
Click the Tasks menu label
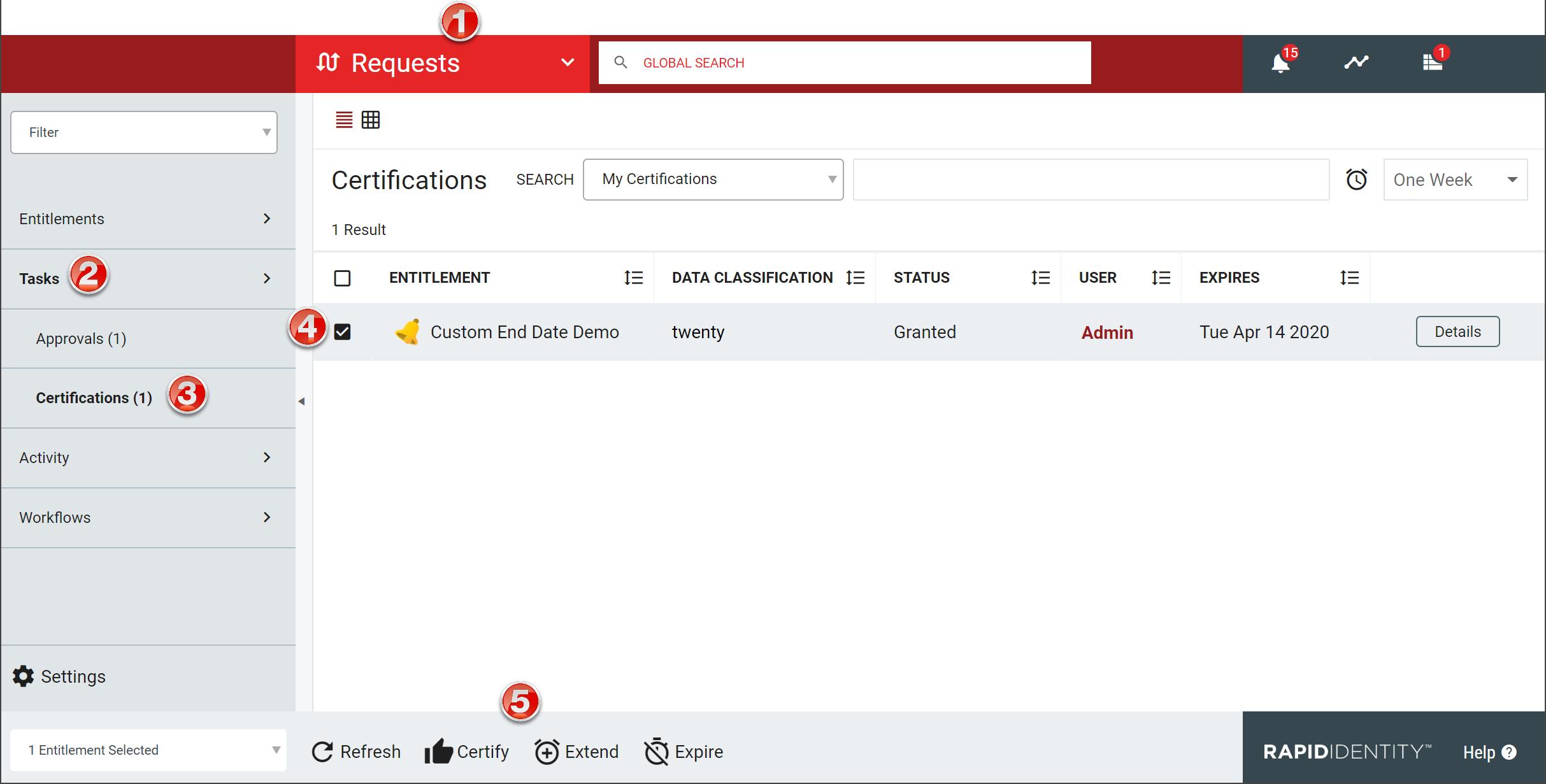point(39,278)
